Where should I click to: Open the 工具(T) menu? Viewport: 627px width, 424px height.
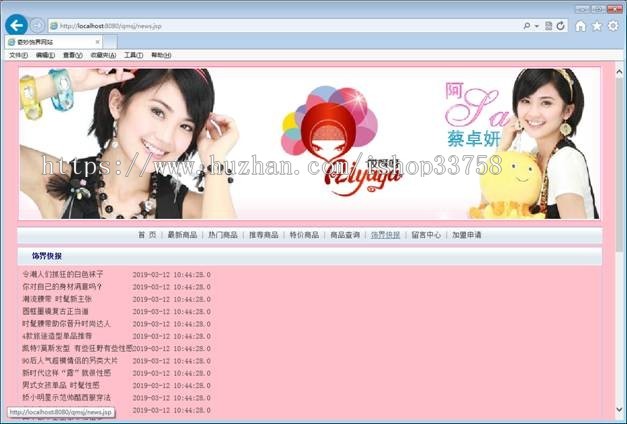(x=133, y=55)
